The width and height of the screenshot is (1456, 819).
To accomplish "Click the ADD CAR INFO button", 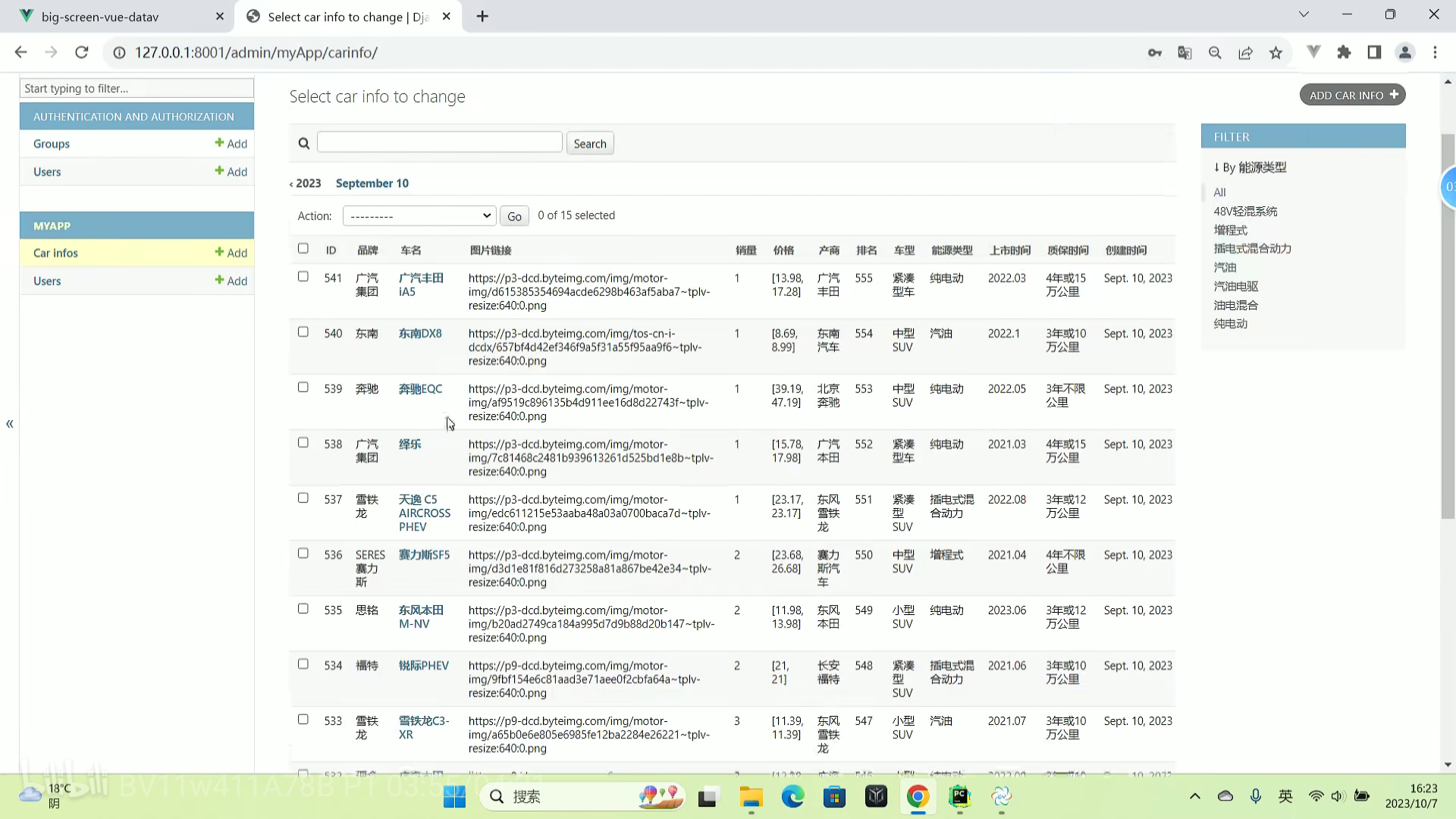I will [x=1352, y=95].
